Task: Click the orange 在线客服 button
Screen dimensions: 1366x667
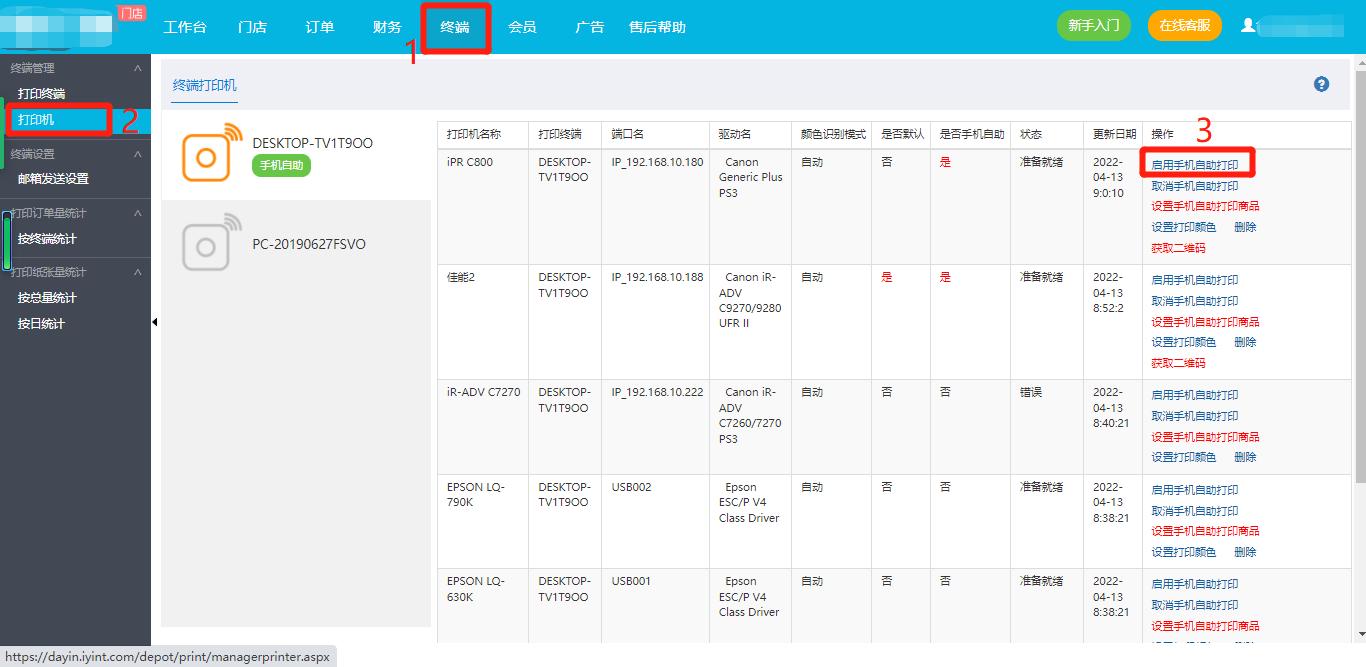Action: coord(1185,25)
